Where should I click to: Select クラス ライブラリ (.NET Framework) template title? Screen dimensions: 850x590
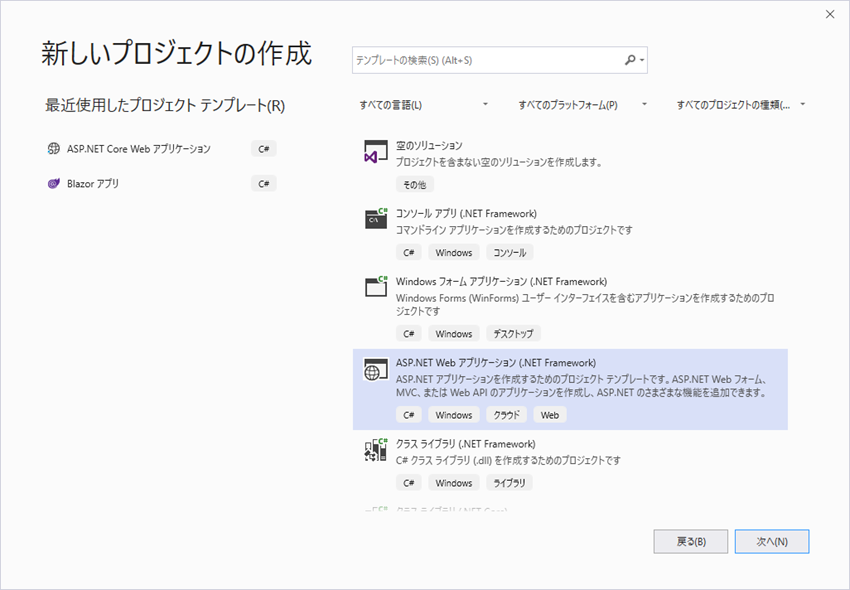coord(466,444)
